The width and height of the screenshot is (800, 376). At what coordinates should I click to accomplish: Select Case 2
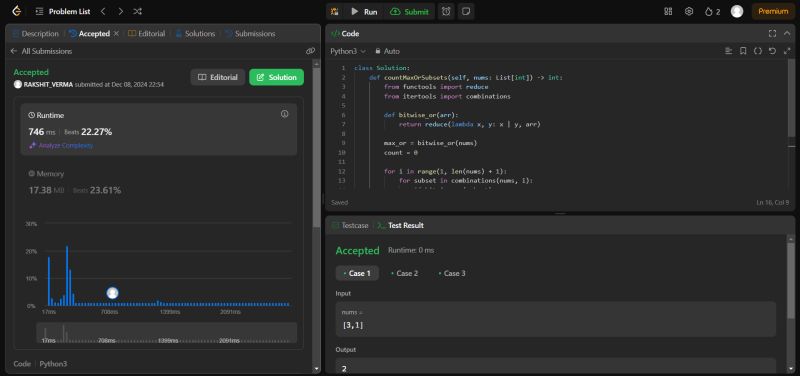pyautogui.click(x=404, y=273)
